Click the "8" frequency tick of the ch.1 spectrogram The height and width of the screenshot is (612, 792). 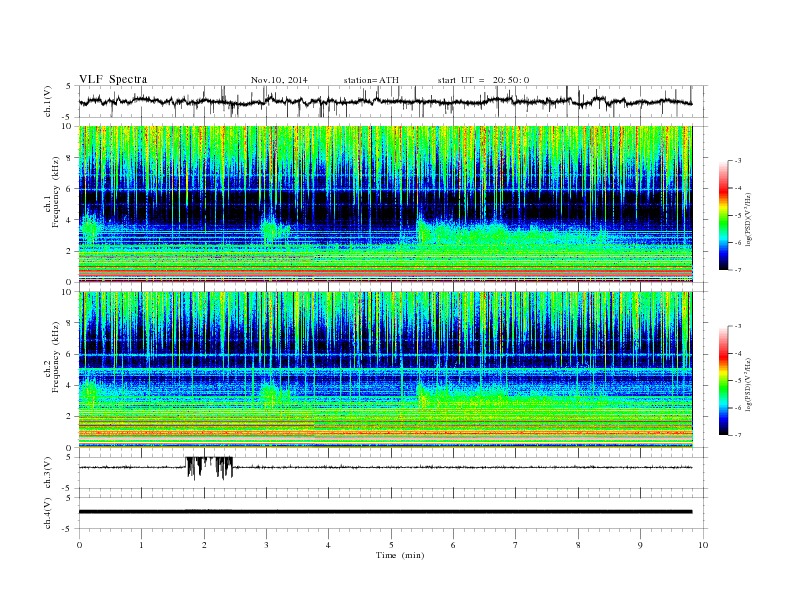tap(69, 158)
